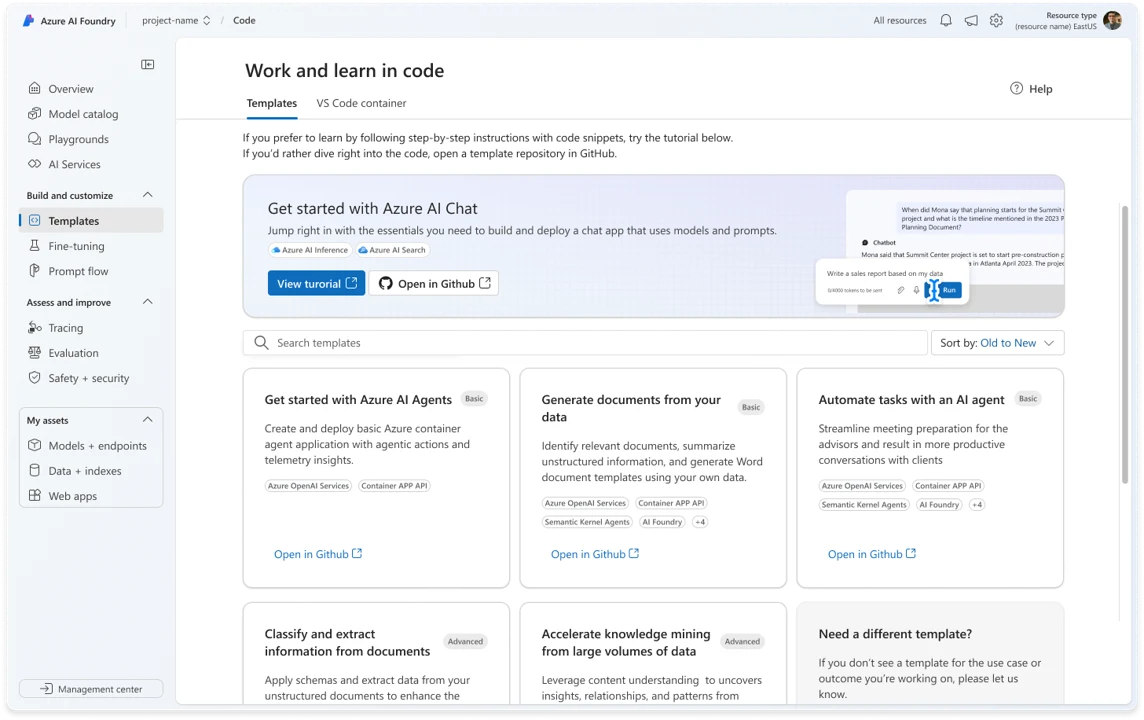Click the Playgrounds chat icon
Screen dimensions: 1144x720
coord(34,139)
